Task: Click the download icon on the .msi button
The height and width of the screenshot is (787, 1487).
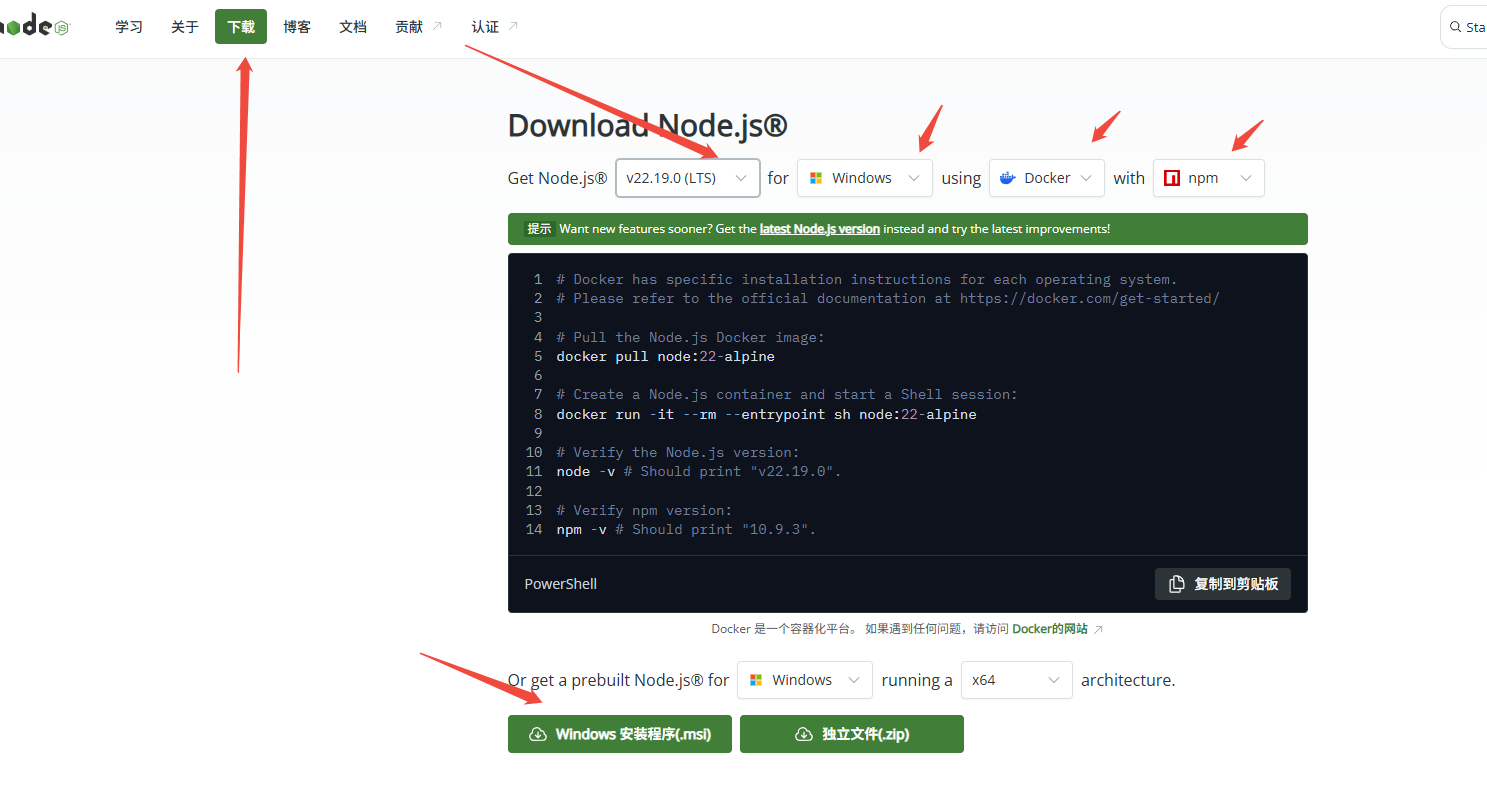Action: (538, 734)
